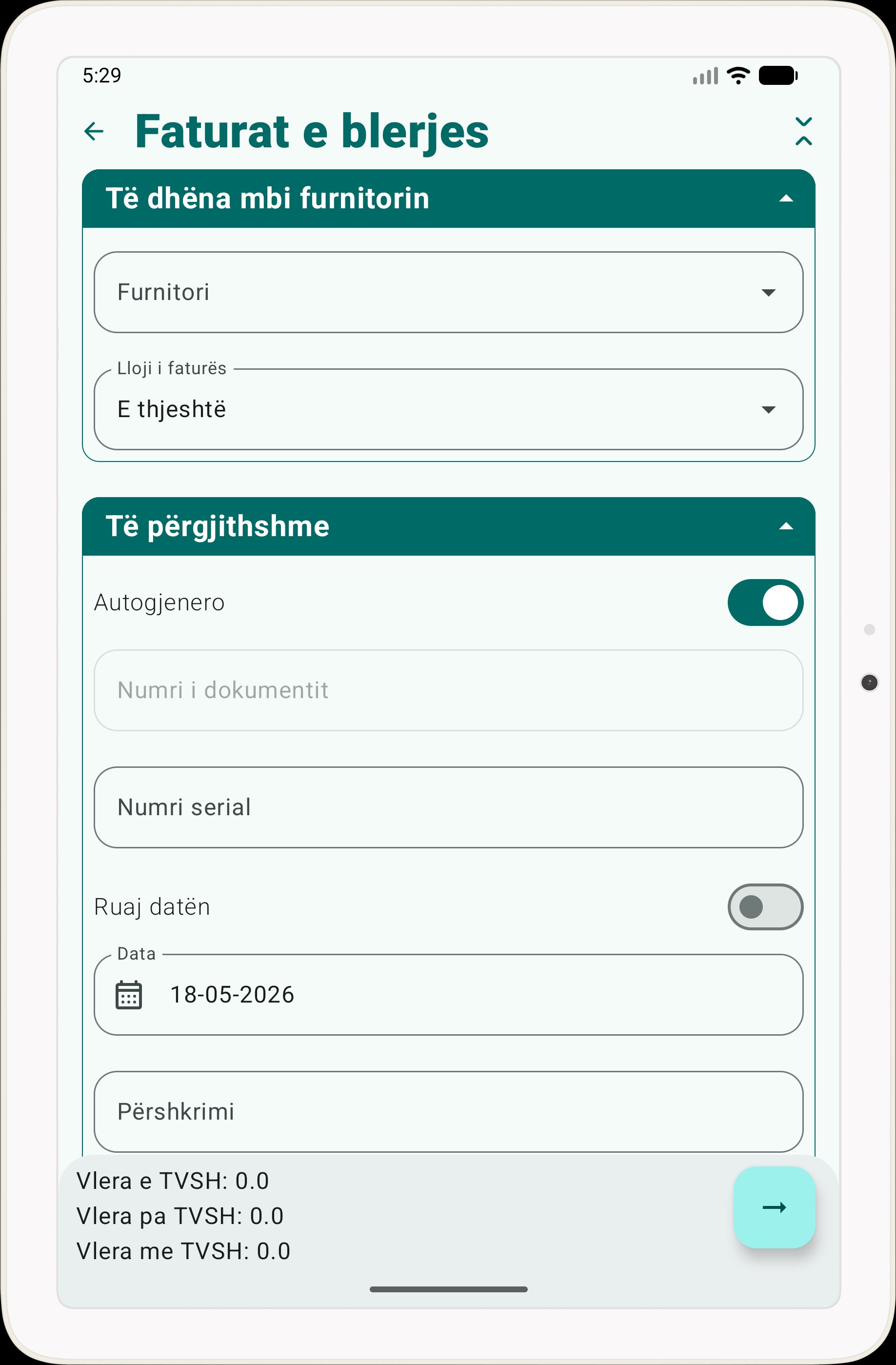Disable the Autogjenero switch
Viewport: 896px width, 1365px height.
[765, 603]
